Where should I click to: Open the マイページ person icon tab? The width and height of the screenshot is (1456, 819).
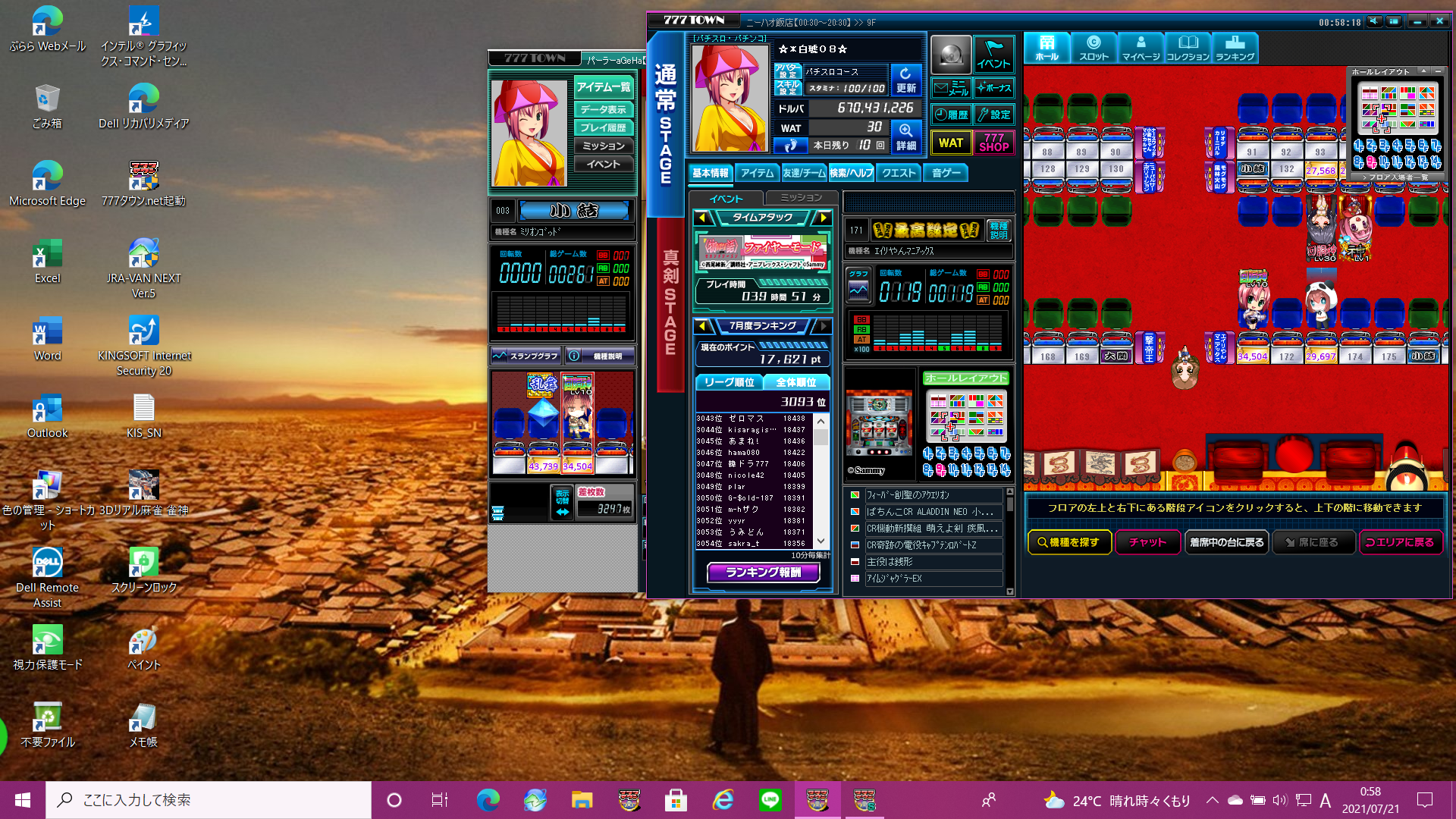(1141, 48)
